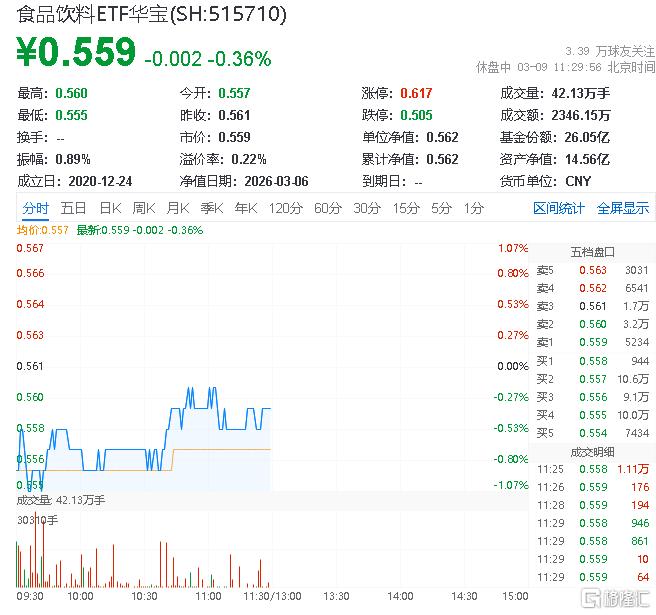
Task: Click the 30310手 volume scale label
Action: point(38,520)
